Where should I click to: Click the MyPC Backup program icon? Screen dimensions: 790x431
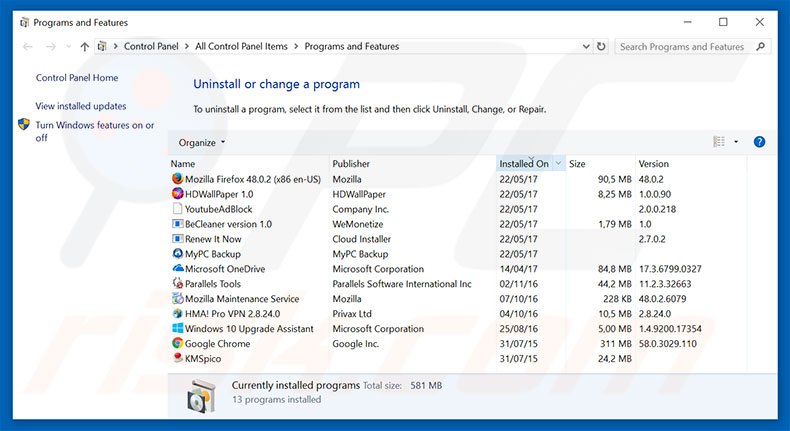[x=177, y=253]
